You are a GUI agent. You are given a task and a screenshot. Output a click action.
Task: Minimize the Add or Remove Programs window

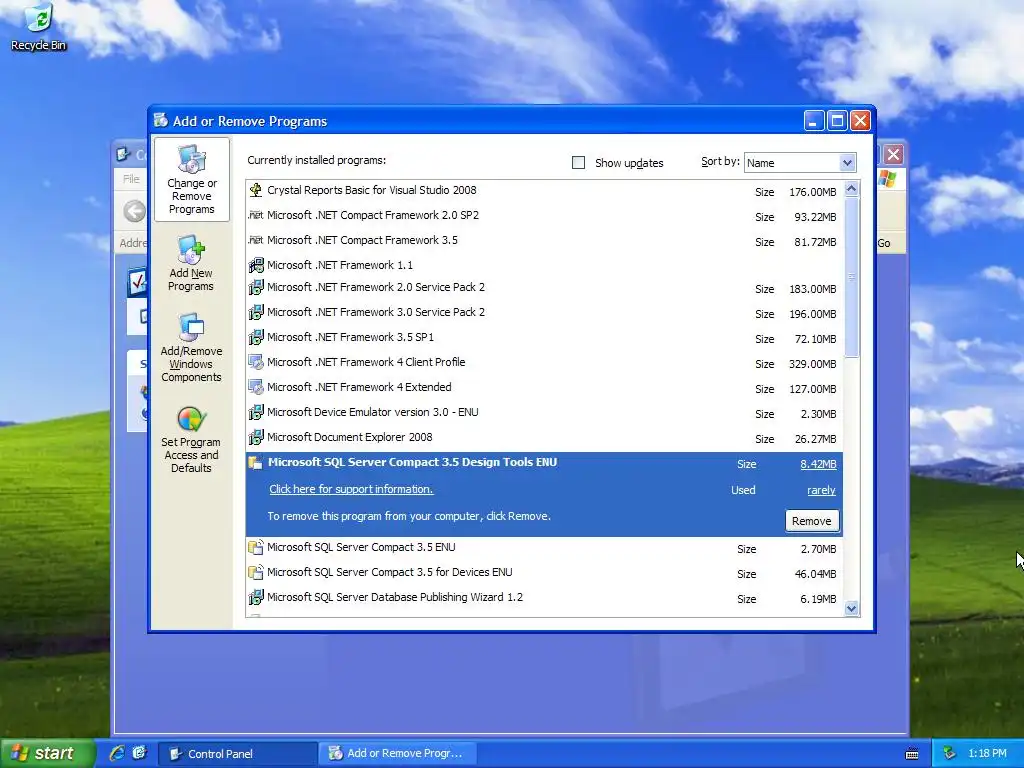click(814, 121)
